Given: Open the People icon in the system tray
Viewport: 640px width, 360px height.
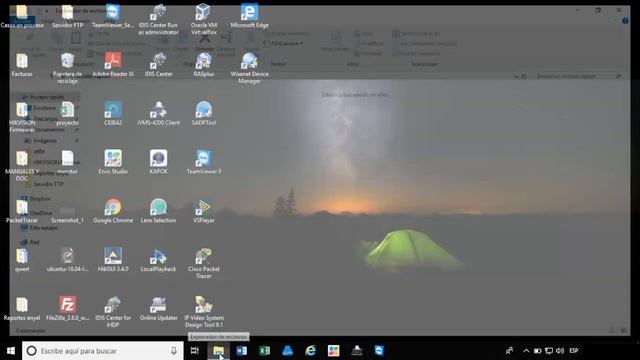Looking at the screenshot, I should pyautogui.click(x=509, y=351).
